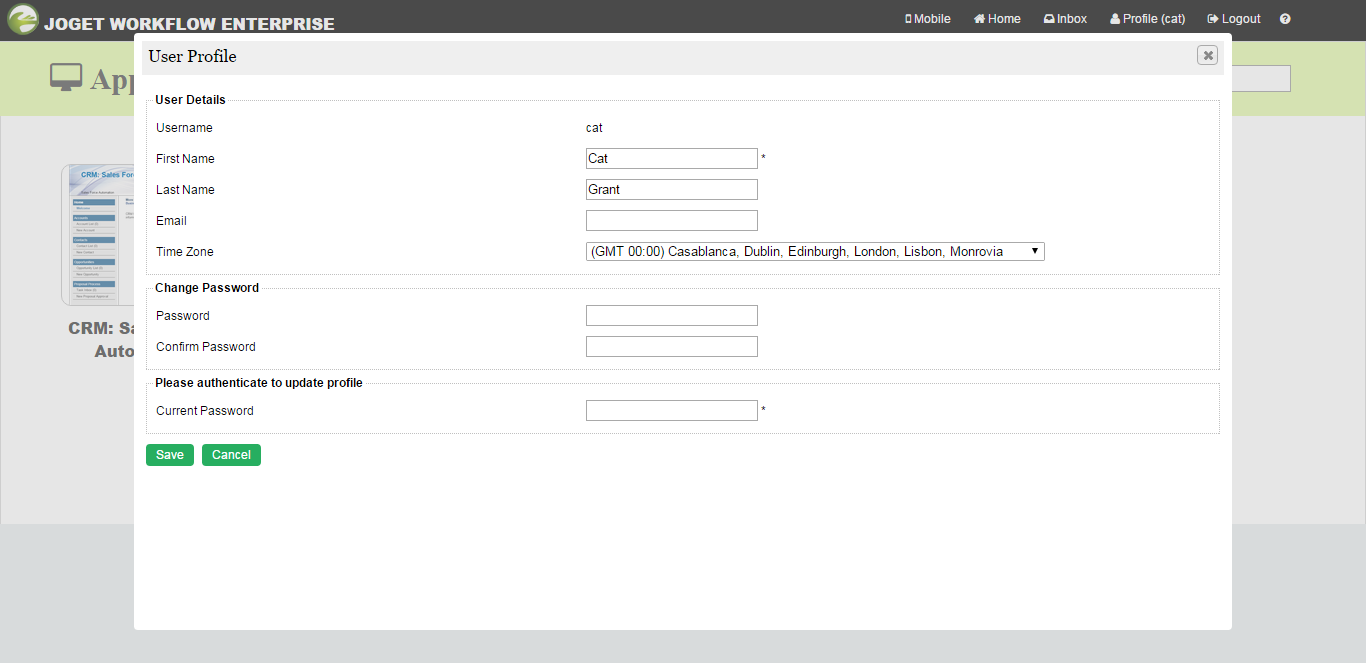
Task: Open Profile (cat) menu item
Action: [x=1147, y=19]
